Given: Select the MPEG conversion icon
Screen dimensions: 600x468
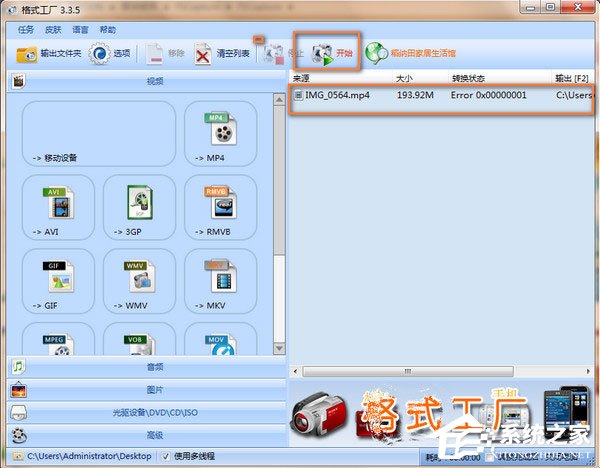Looking at the screenshot, I should [x=58, y=339].
